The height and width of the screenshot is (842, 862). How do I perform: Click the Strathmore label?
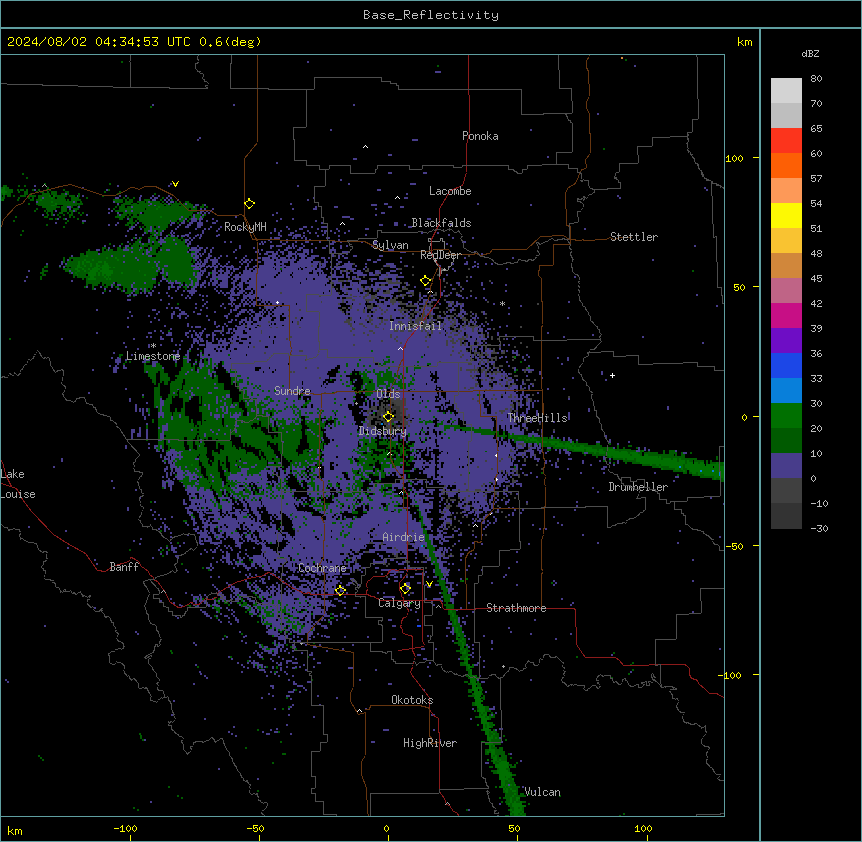coord(516,608)
